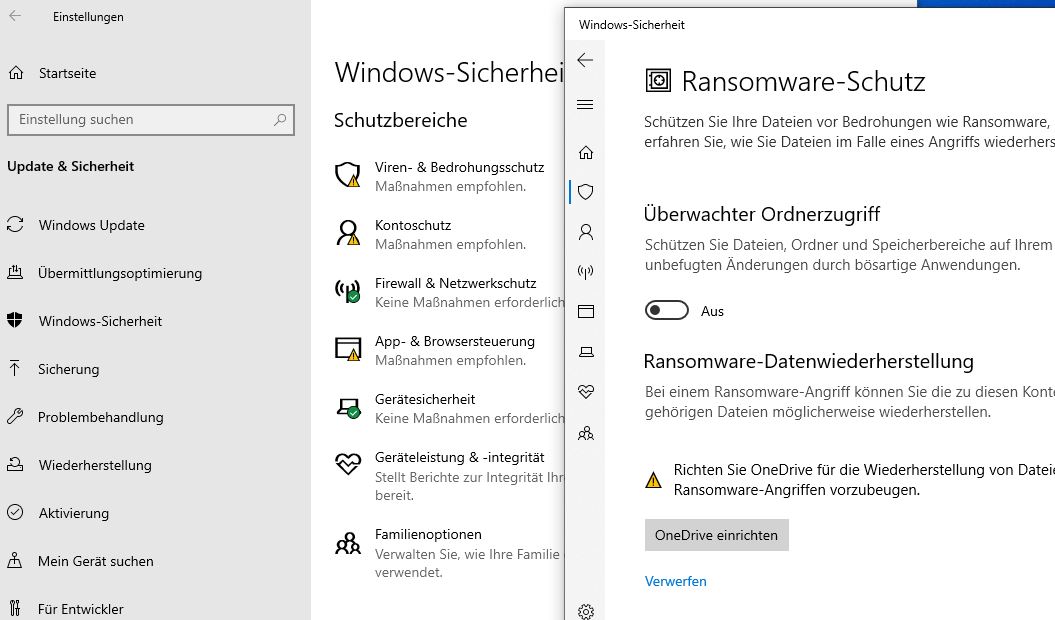Click the Firewall antenna icon with checkmark
This screenshot has height=620, width=1055.
[x=348, y=291]
